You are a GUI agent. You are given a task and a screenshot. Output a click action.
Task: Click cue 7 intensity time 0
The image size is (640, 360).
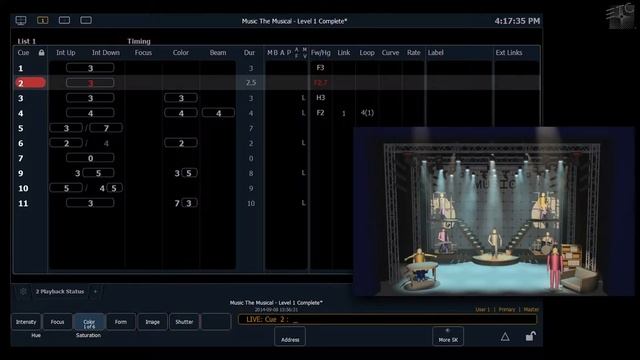coord(90,158)
